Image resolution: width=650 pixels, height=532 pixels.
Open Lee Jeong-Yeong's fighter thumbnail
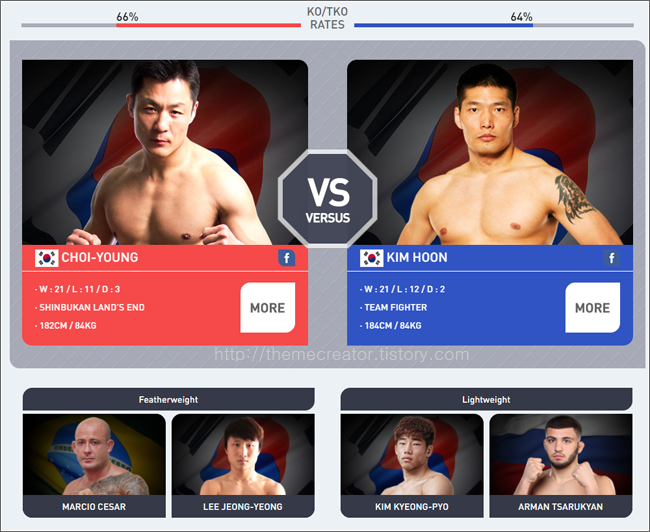243,465
